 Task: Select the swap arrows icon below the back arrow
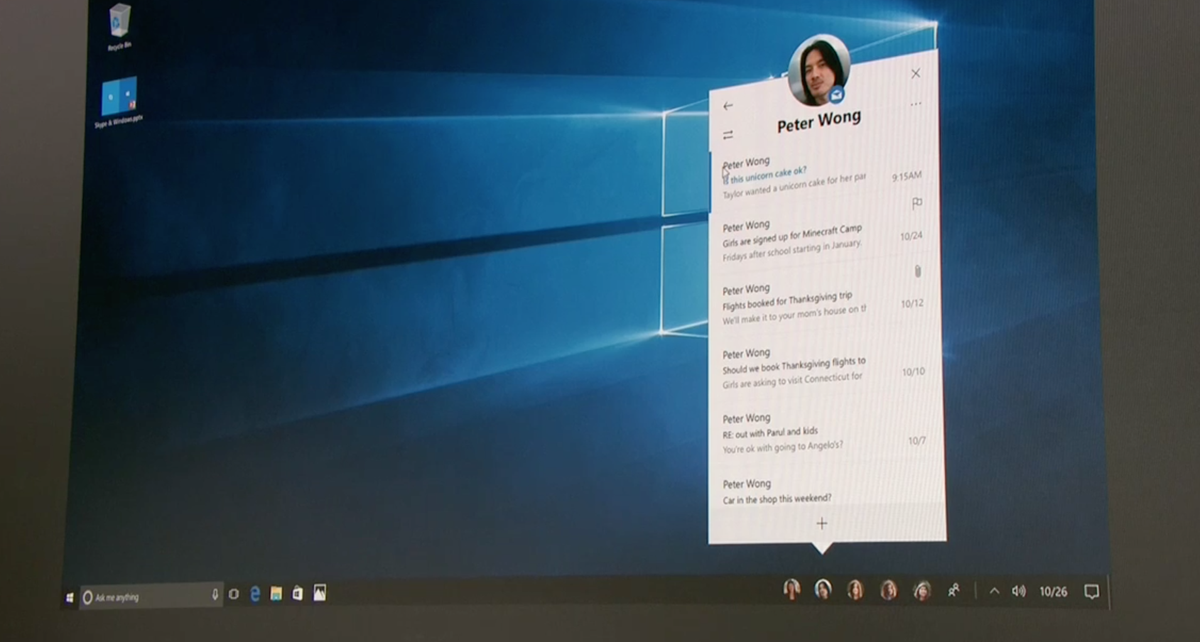(727, 134)
